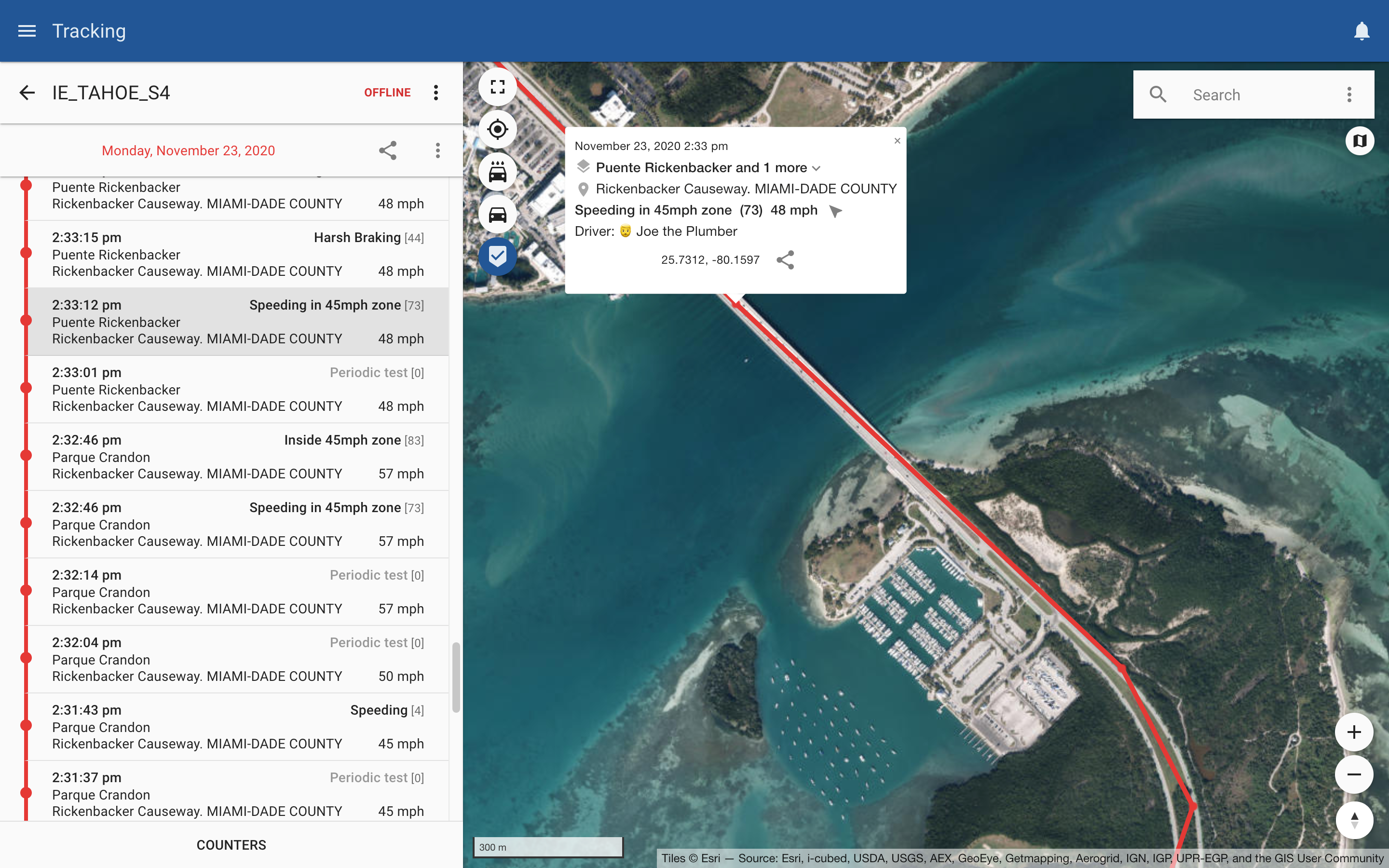Click the red route vertex near marina
Screen dimensions: 1389x868
point(1122,668)
